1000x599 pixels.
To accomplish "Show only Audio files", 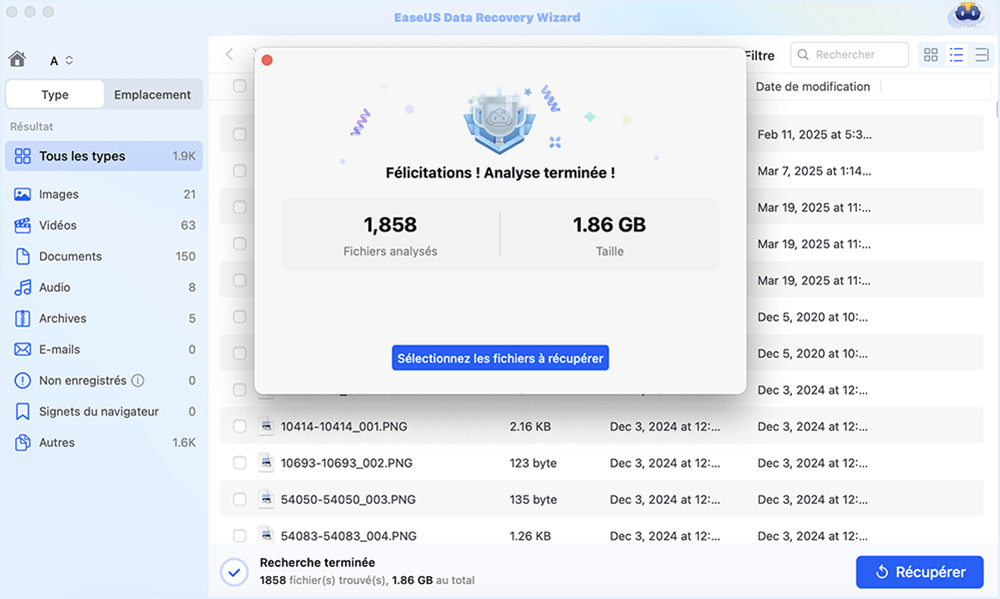I will tap(104, 288).
